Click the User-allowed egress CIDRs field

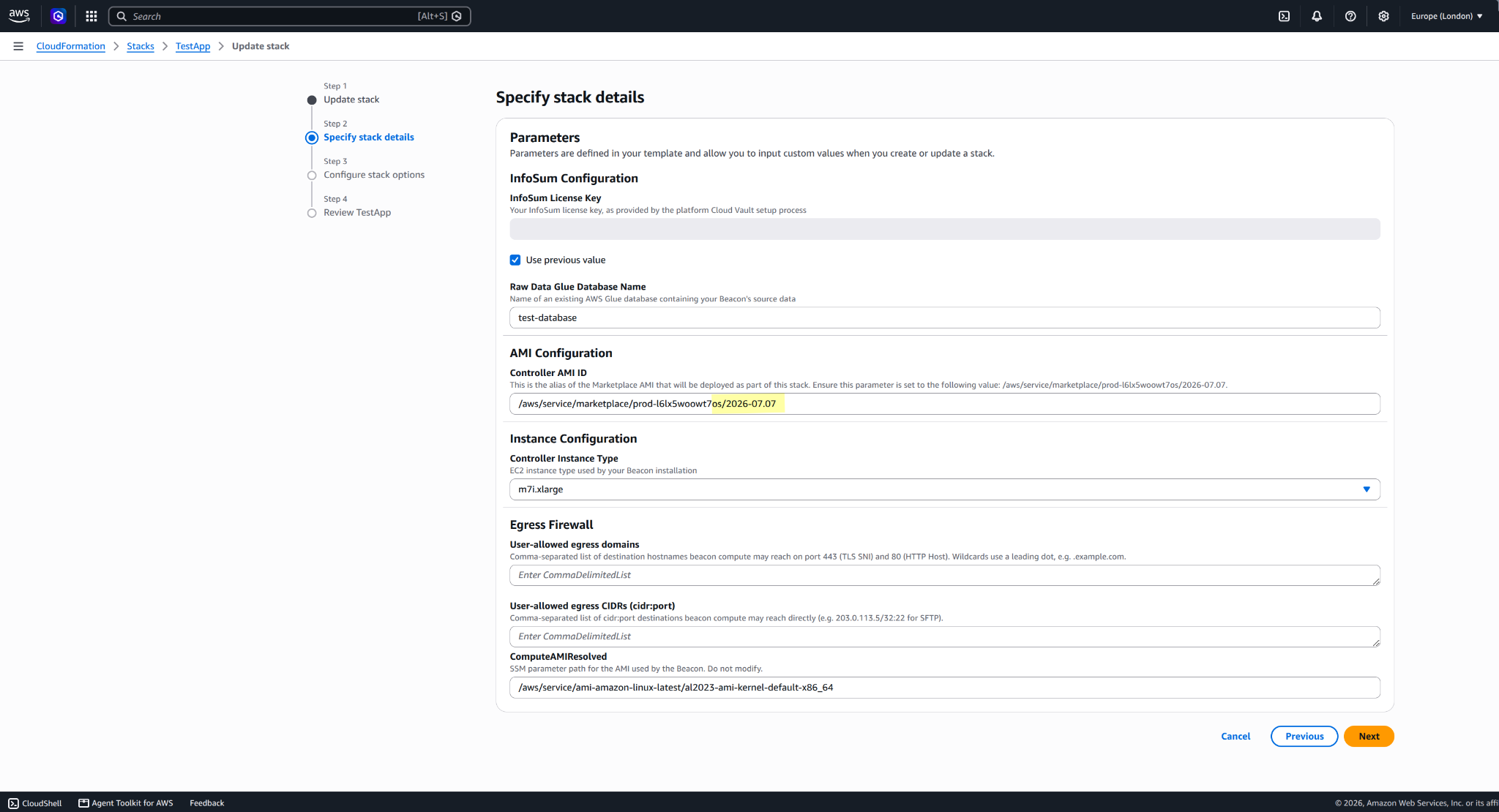pyautogui.click(x=945, y=636)
